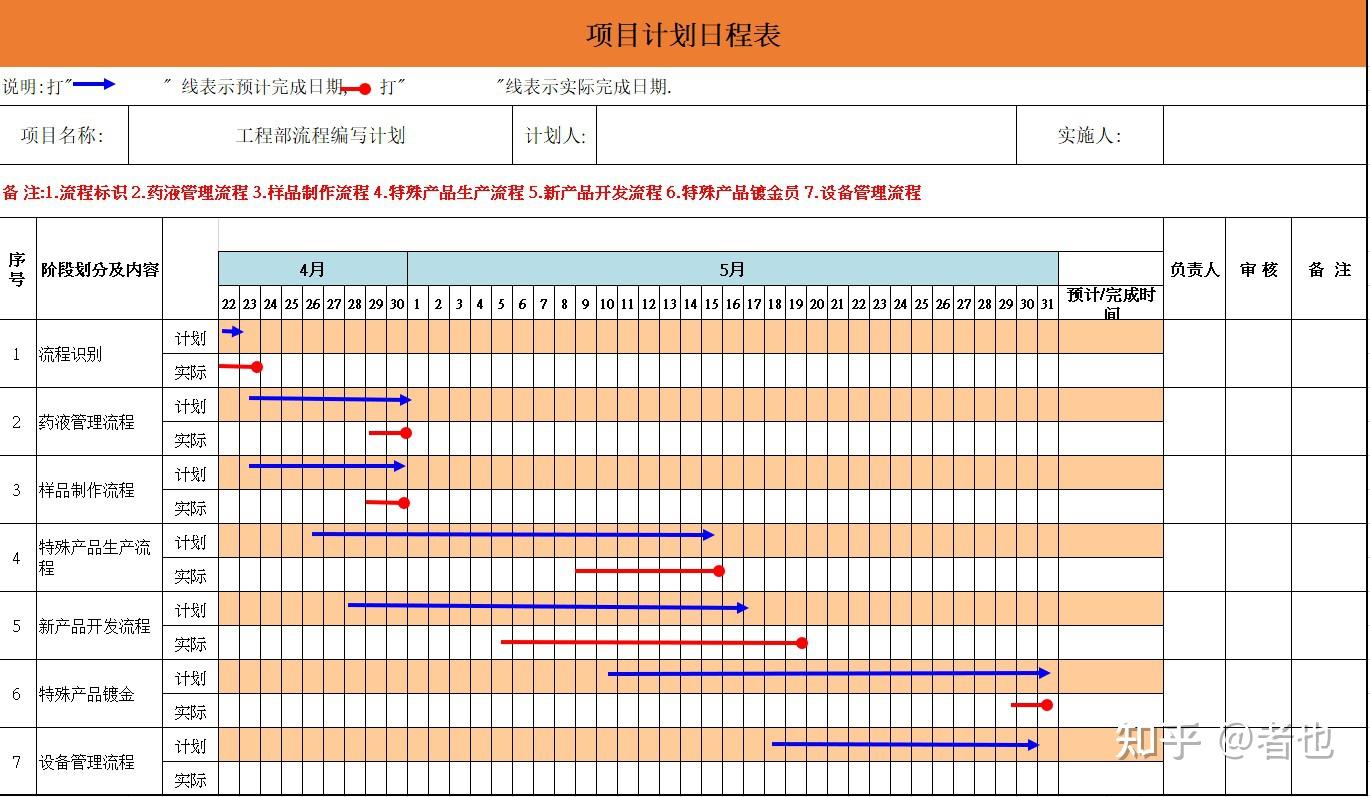This screenshot has height=797, width=1370.
Task: Click the red actual bar for 样品制作流程
Action: pyautogui.click(x=388, y=502)
